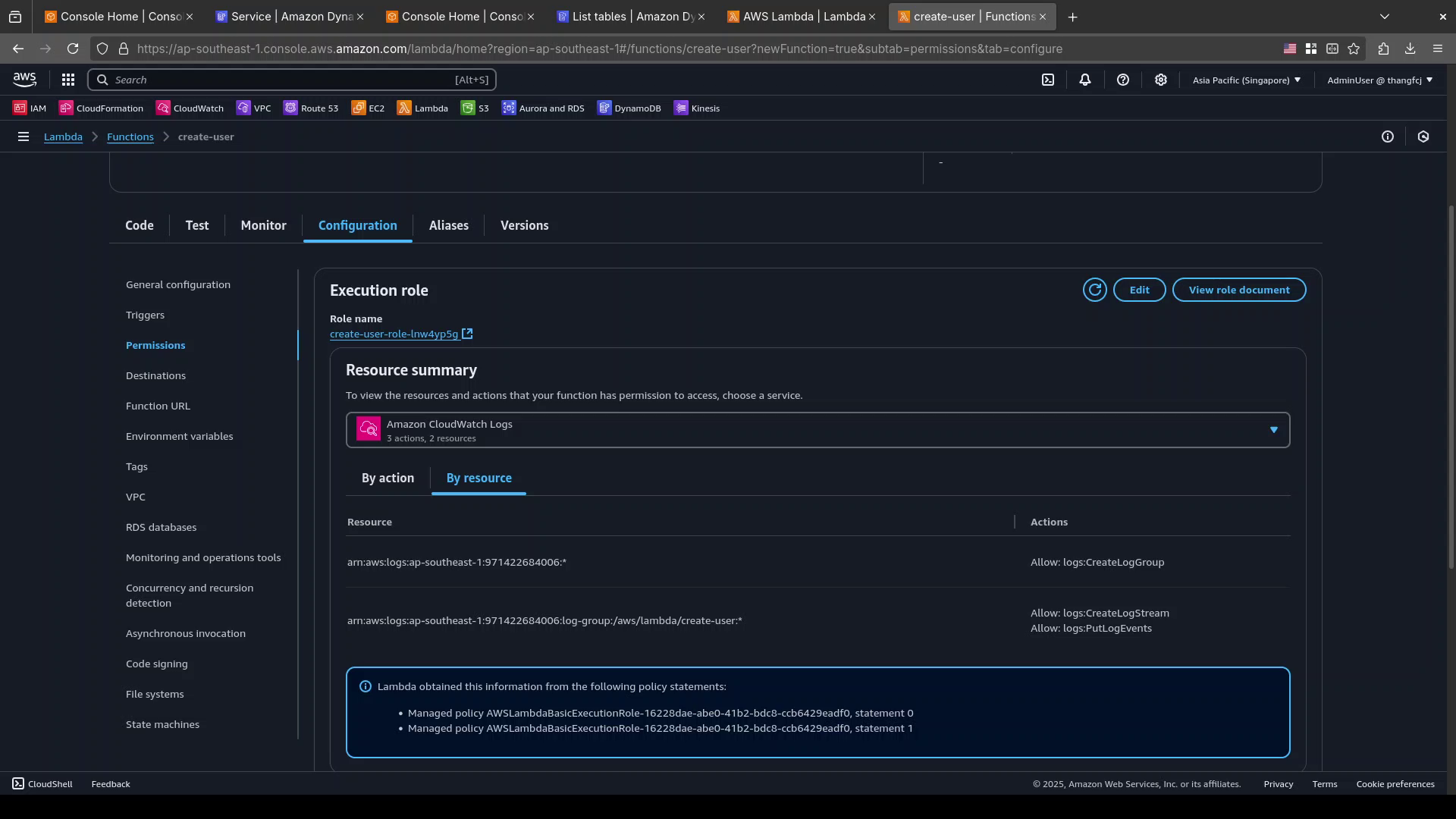Screen dimensions: 1456x819
Task: Open Feedback link in footer
Action: pyautogui.click(x=111, y=784)
